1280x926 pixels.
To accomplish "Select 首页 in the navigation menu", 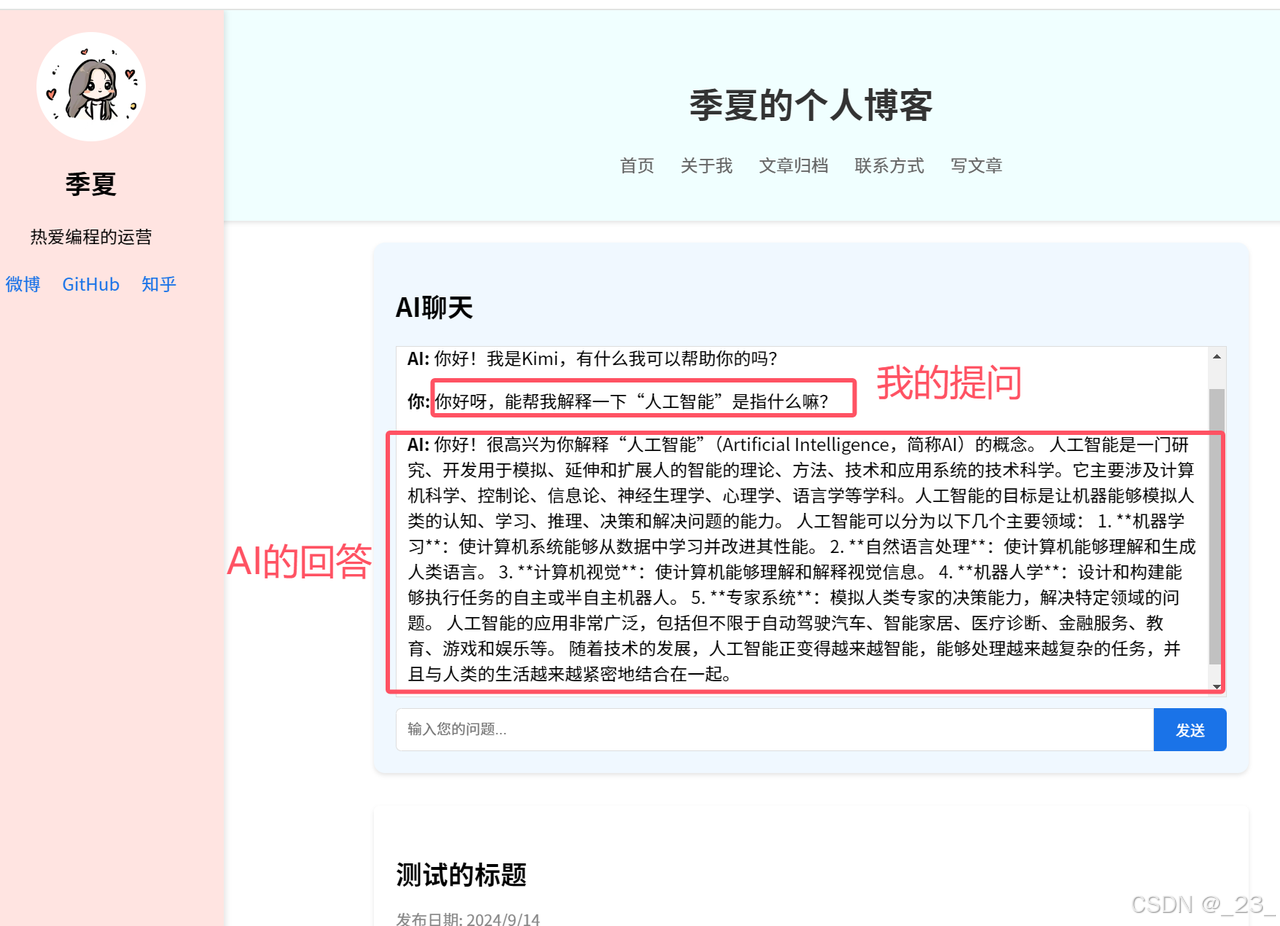I will tap(636, 166).
